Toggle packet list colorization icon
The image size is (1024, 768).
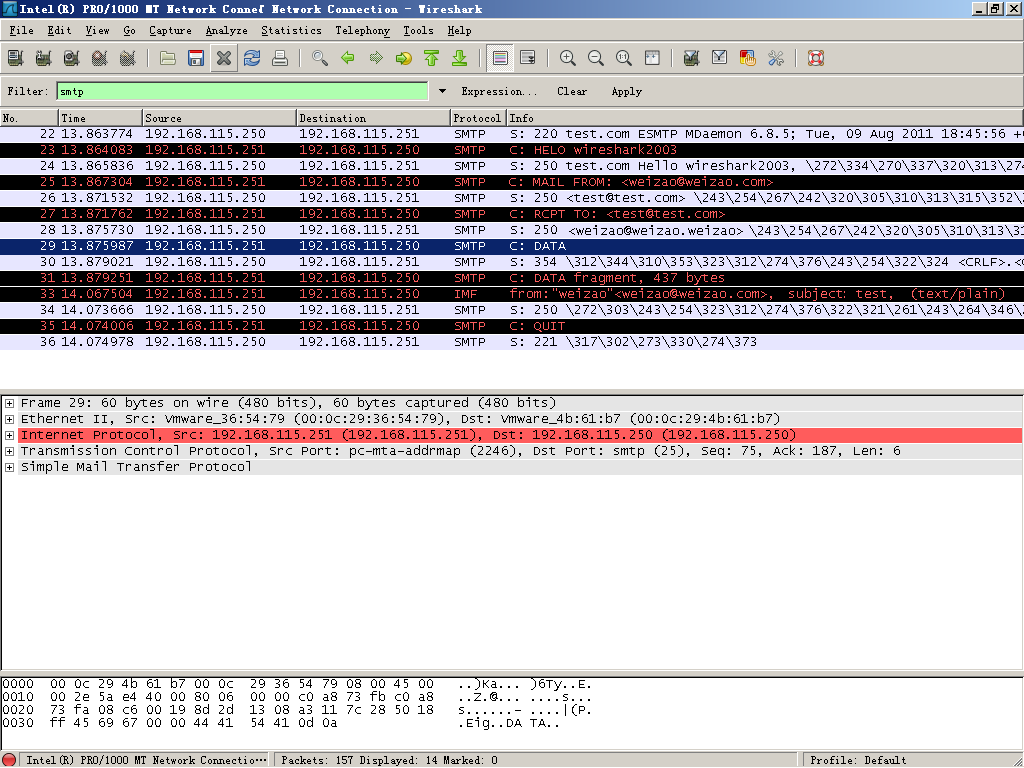(x=500, y=58)
